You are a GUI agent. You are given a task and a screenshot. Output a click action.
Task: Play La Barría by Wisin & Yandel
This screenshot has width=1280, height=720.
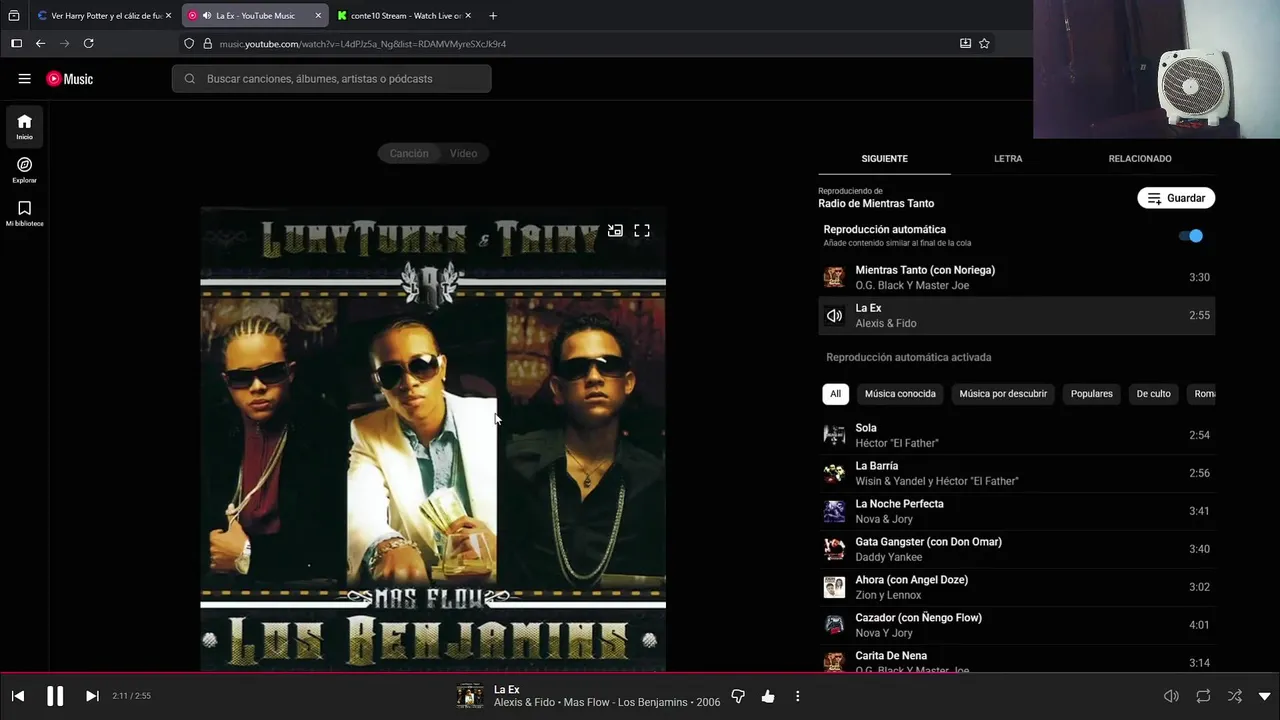(x=1017, y=473)
